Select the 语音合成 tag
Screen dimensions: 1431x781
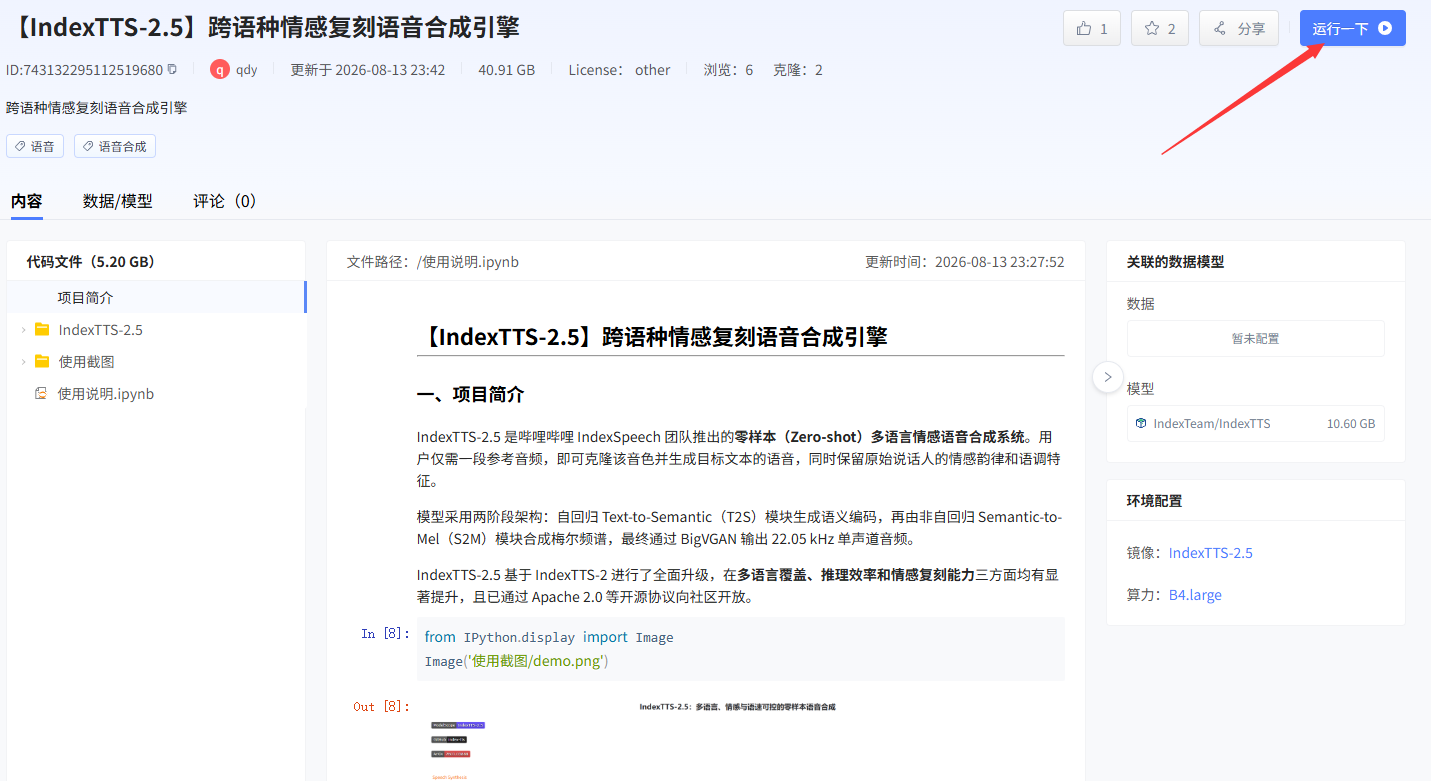(115, 146)
